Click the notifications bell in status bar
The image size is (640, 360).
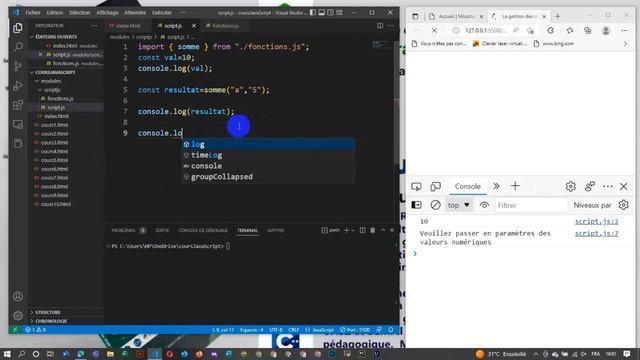(x=391, y=329)
